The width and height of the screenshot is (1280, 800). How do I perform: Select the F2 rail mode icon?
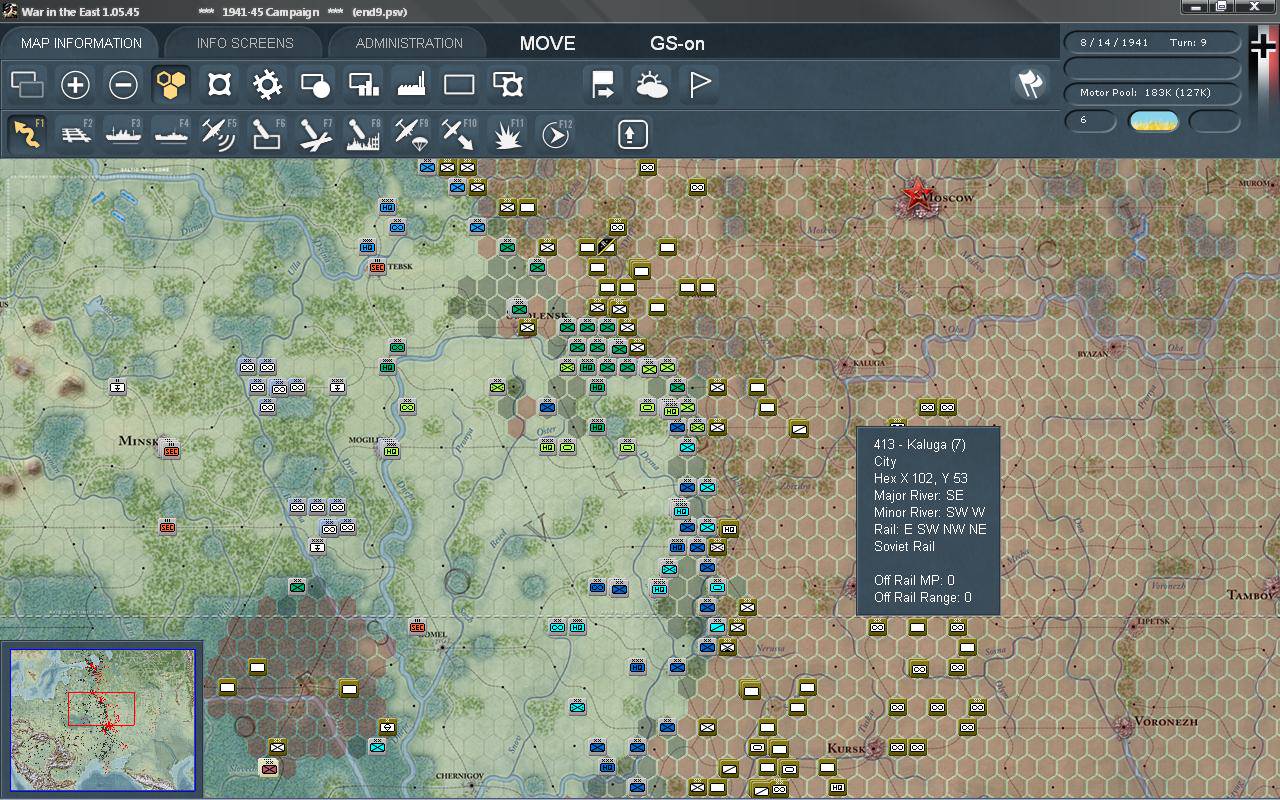coord(75,134)
